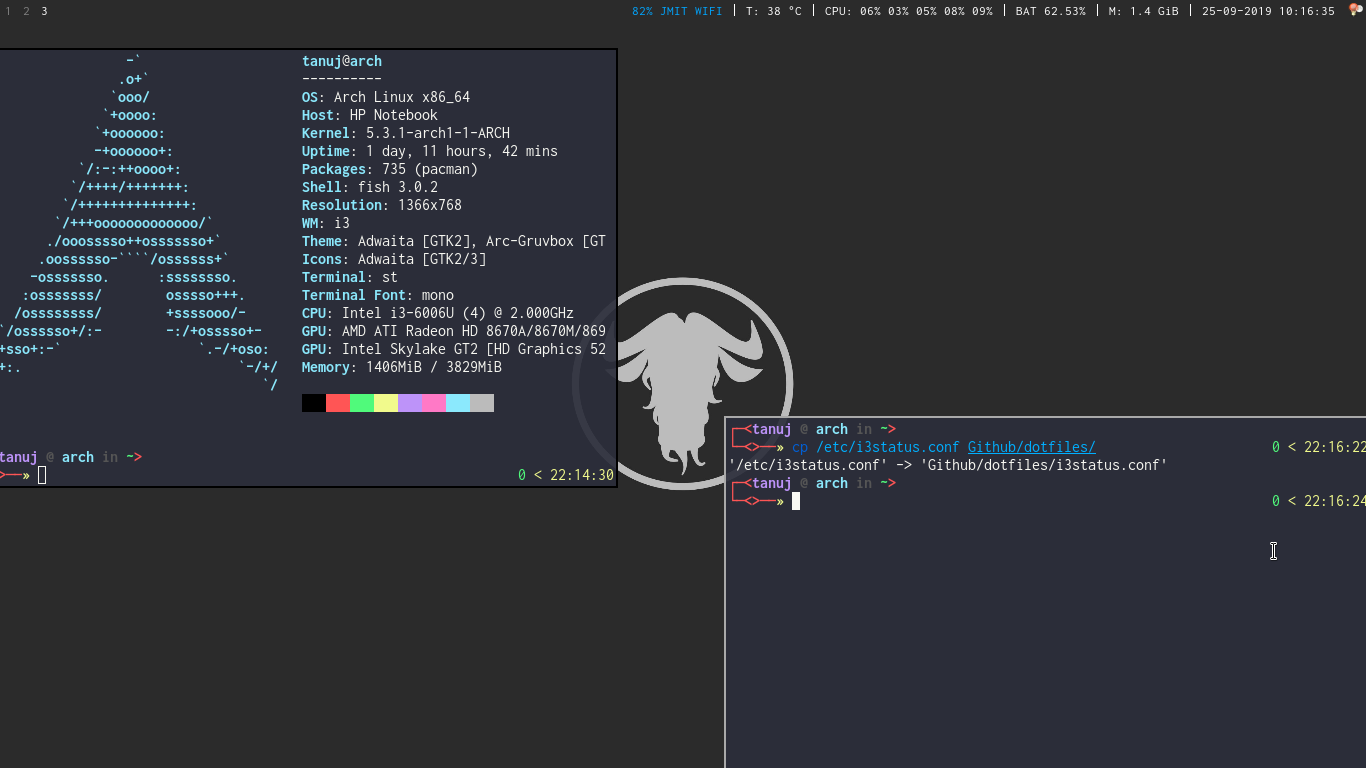Click the T: 38 °C temperature block
The width and height of the screenshot is (1366, 768).
(774, 11)
